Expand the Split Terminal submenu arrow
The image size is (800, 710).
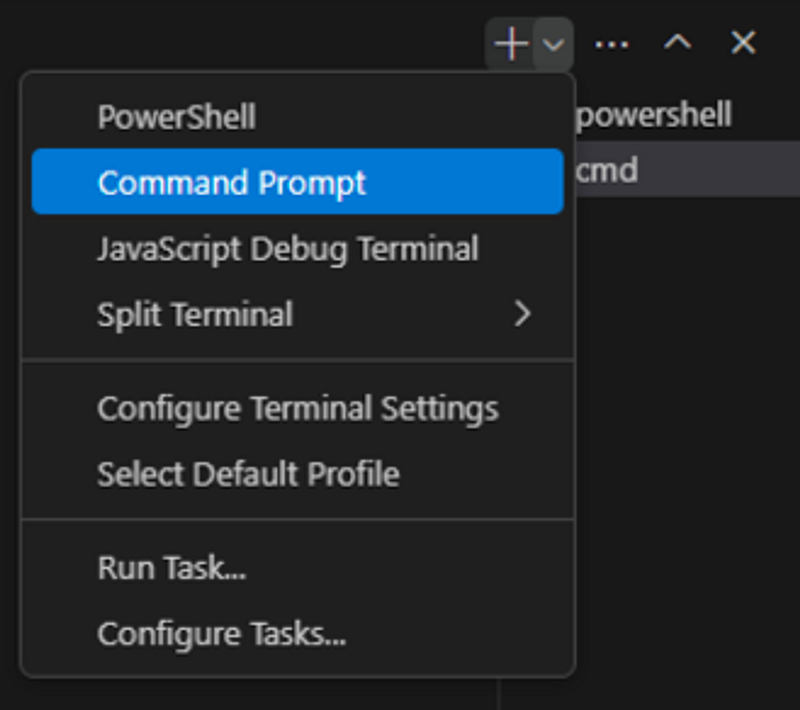point(522,314)
